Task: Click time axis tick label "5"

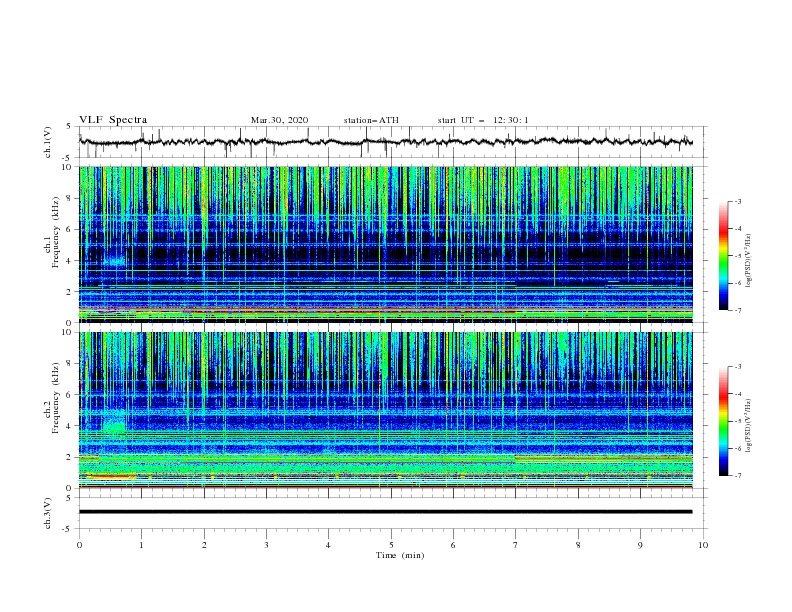Action: coord(391,545)
